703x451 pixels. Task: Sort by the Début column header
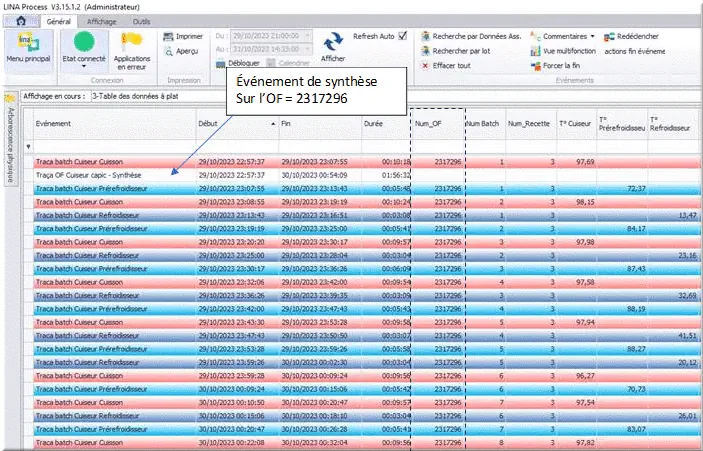tap(237, 124)
